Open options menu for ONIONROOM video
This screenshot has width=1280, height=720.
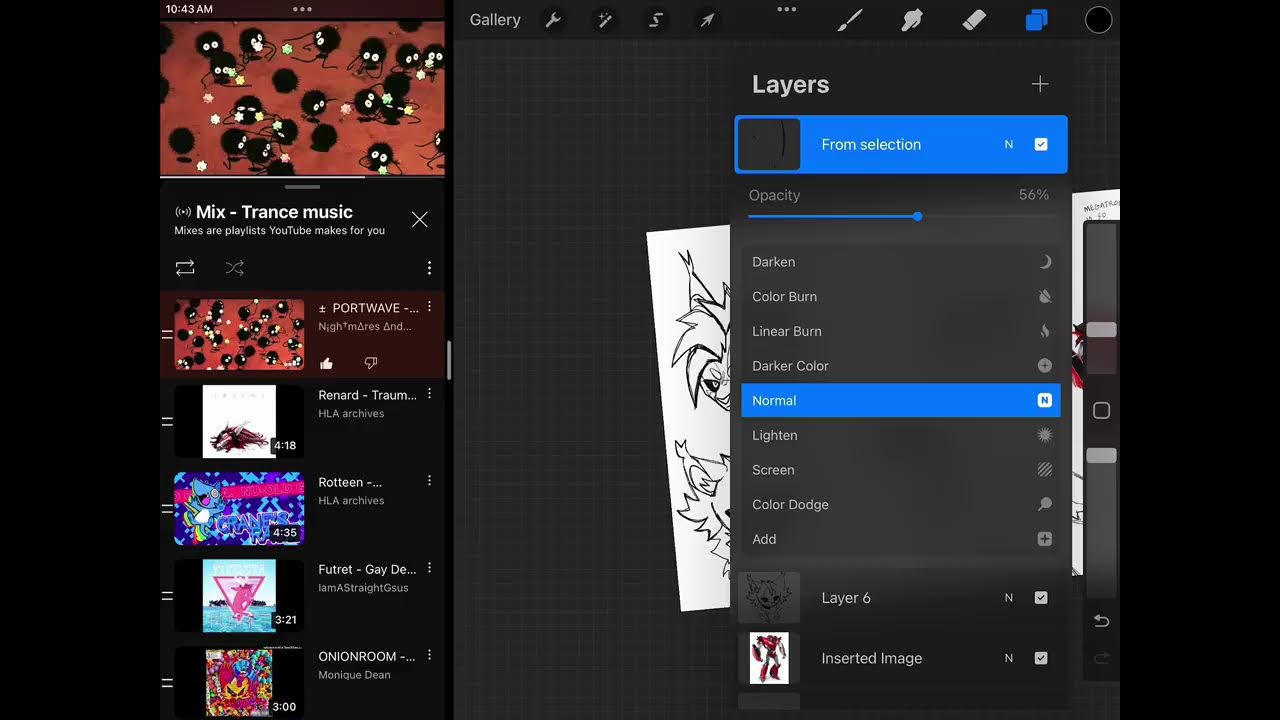coord(429,655)
